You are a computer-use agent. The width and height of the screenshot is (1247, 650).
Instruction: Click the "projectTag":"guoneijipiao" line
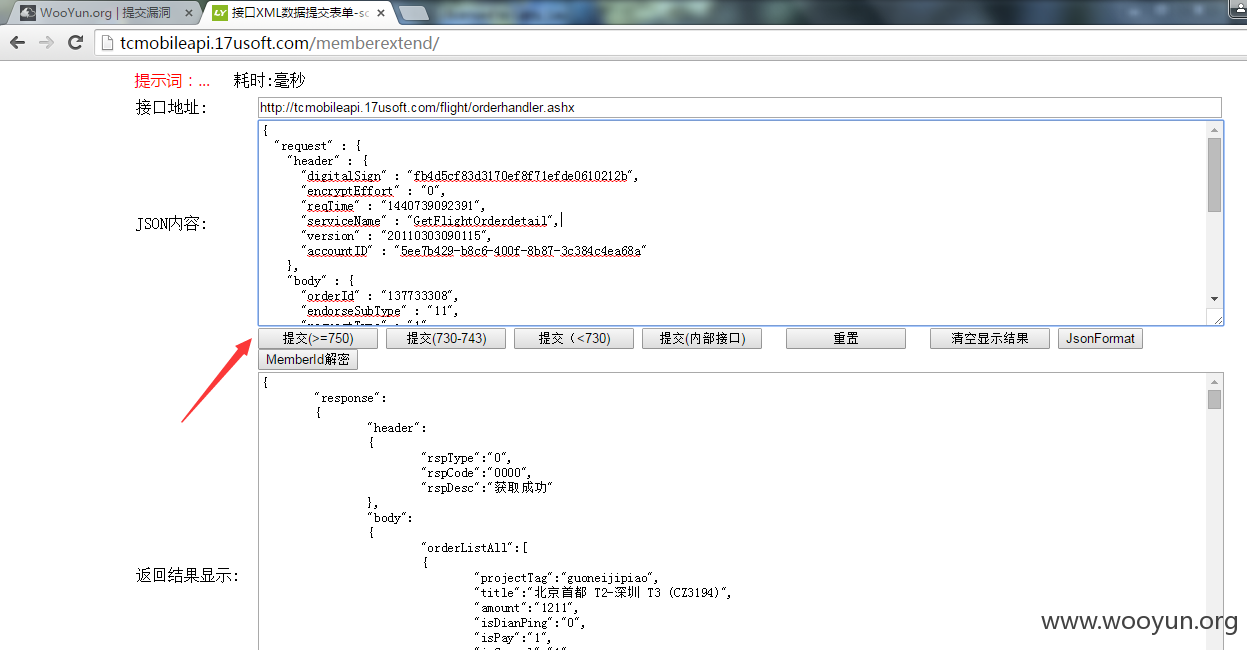pos(566,577)
